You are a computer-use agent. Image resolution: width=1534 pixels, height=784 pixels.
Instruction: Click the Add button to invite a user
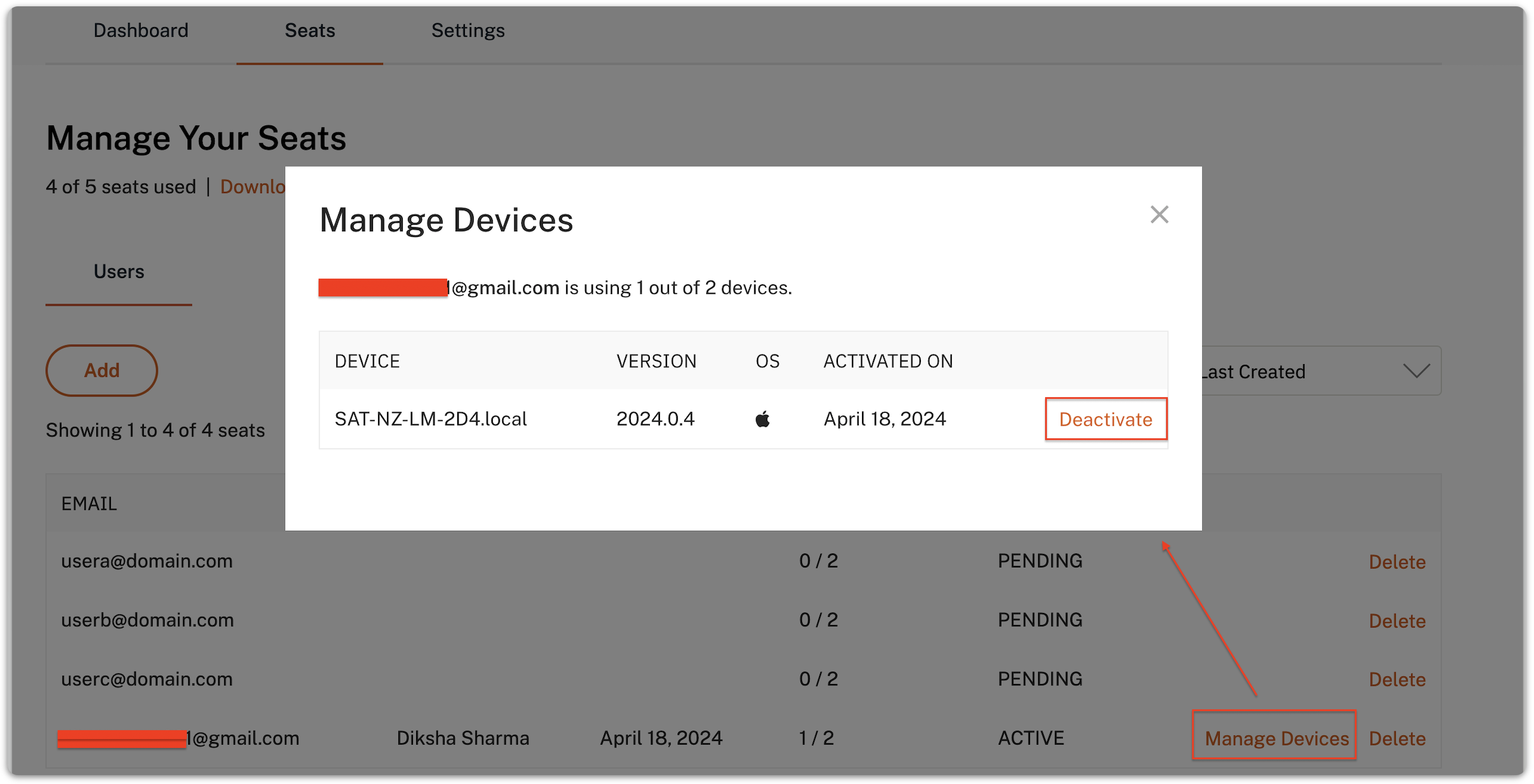[x=101, y=370]
